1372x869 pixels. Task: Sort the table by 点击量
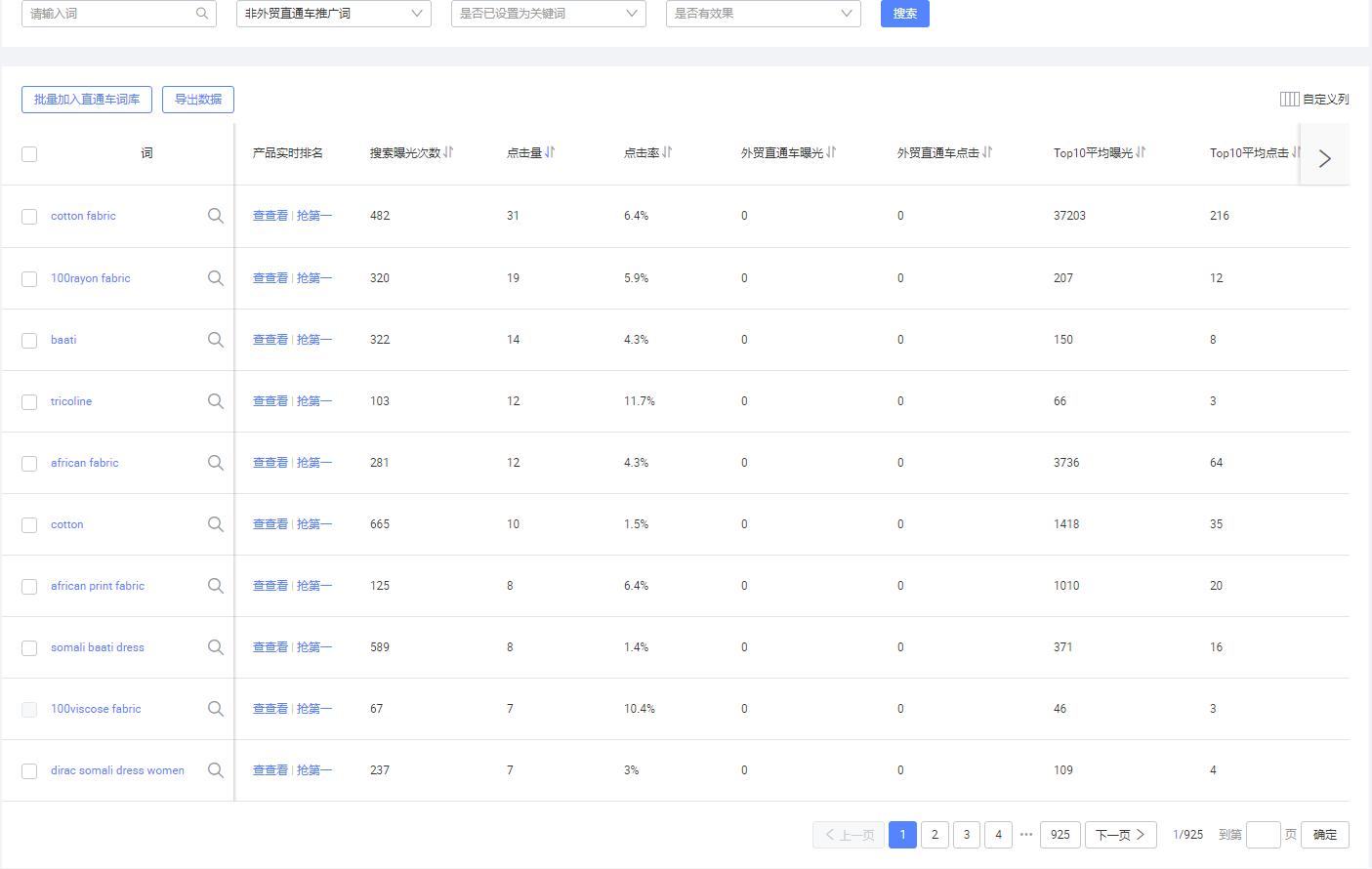[550, 152]
